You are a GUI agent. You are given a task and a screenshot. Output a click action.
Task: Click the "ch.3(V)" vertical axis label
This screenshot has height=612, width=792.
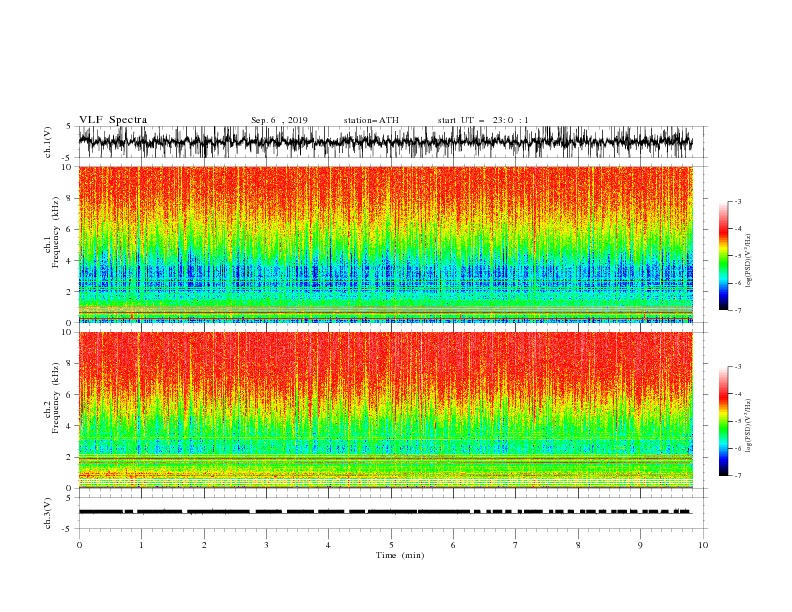[x=48, y=513]
